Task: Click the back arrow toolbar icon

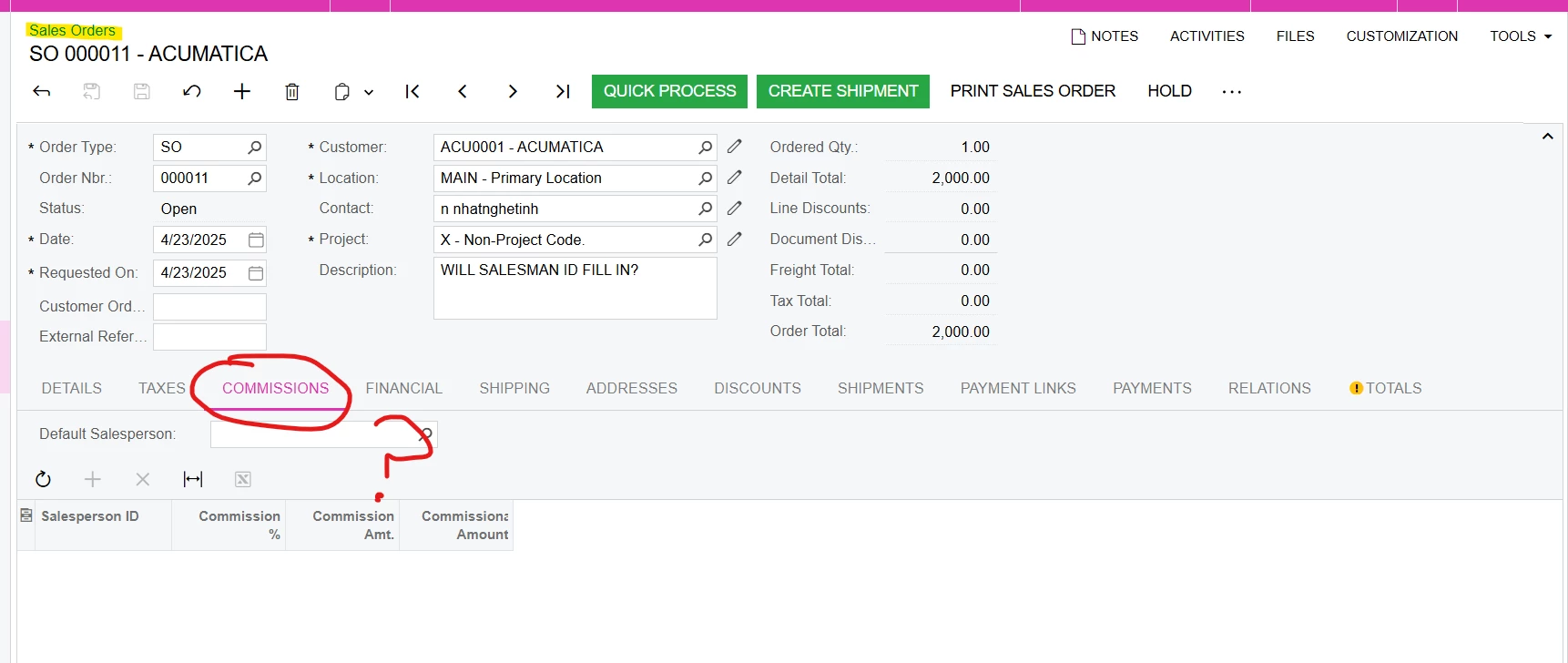Action: click(x=42, y=91)
